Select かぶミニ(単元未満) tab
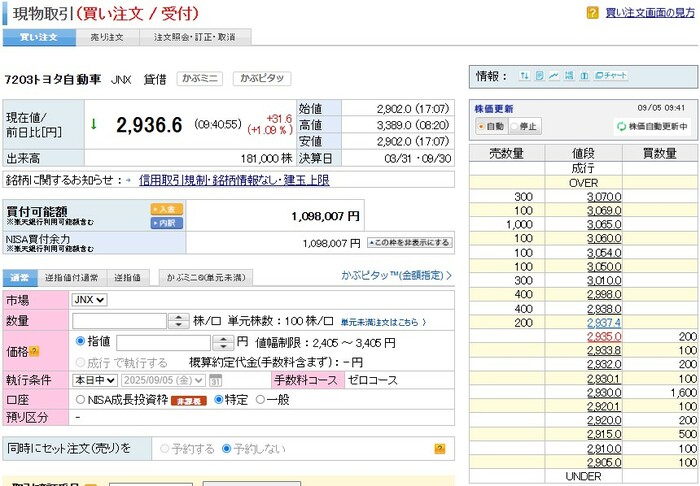The width and height of the screenshot is (700, 486). pyautogui.click(x=206, y=278)
